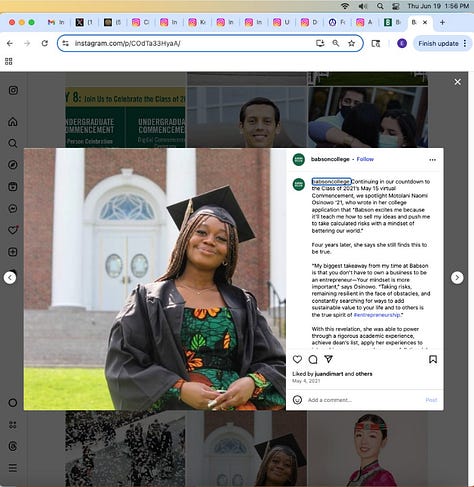
Task: Open the Explore compass icon
Action: coord(13,165)
